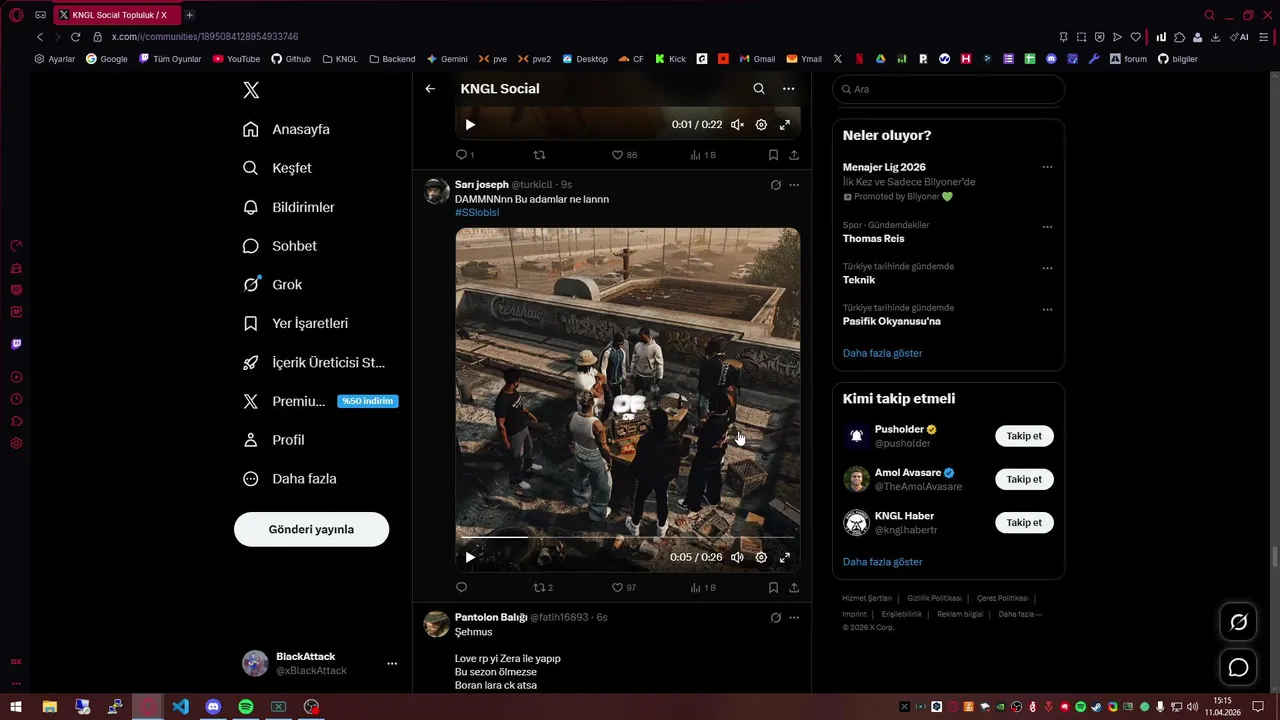Open the X logo home link
This screenshot has height=720, width=1280.
(251, 90)
